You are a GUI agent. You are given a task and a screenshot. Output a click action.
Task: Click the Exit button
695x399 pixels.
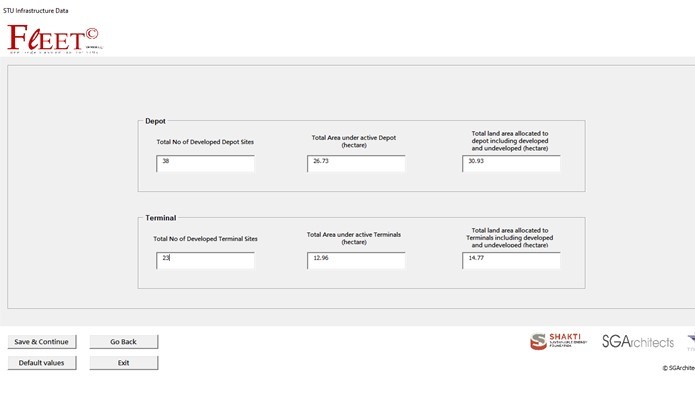(x=124, y=363)
